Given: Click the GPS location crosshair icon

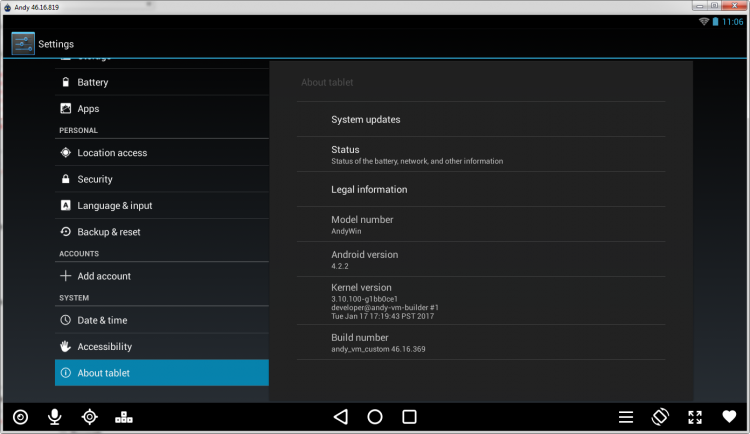Looking at the screenshot, I should click(x=89, y=417).
